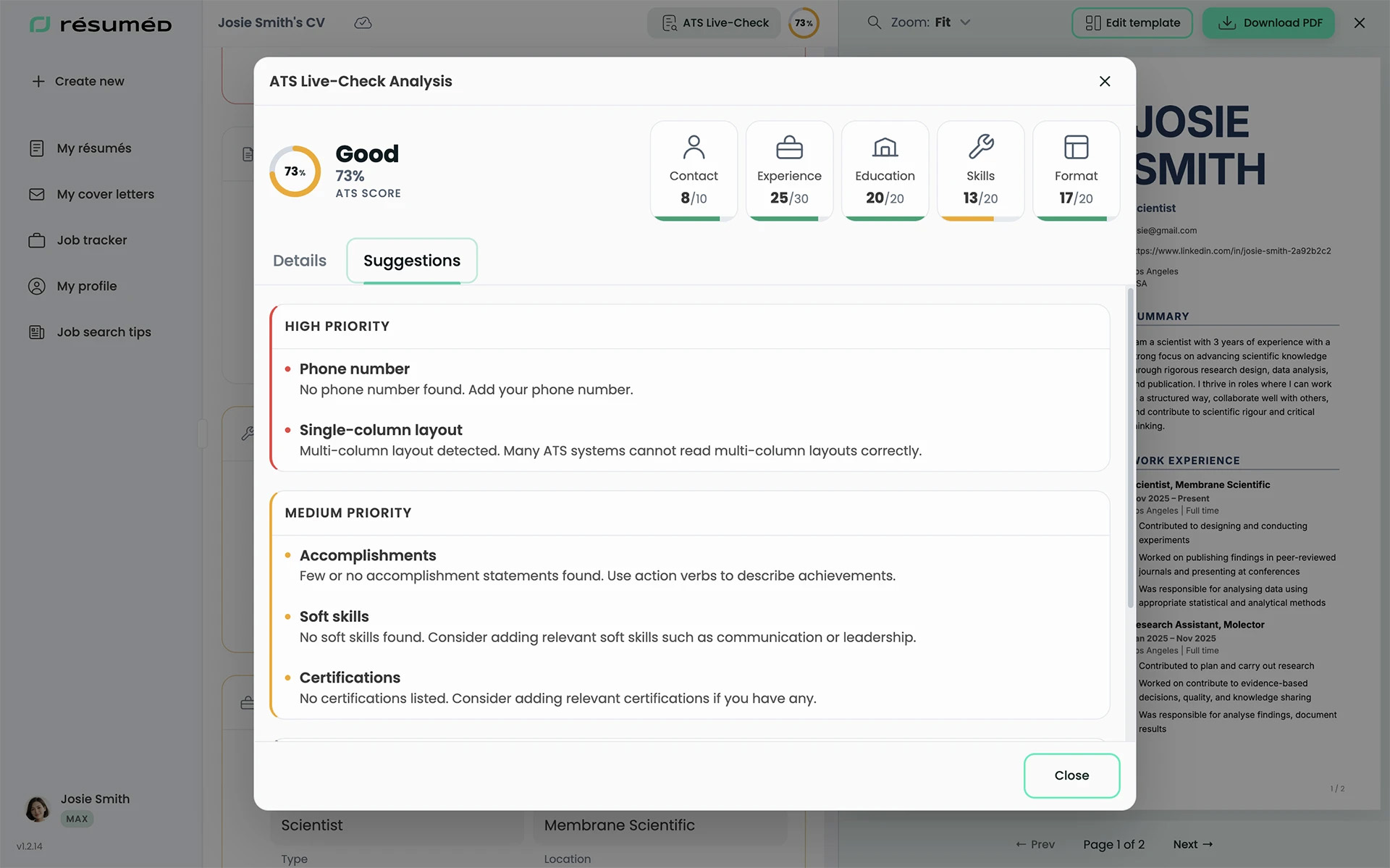Screen dimensions: 1390x868
Task: Switch to the Details tab
Action: click(x=300, y=261)
